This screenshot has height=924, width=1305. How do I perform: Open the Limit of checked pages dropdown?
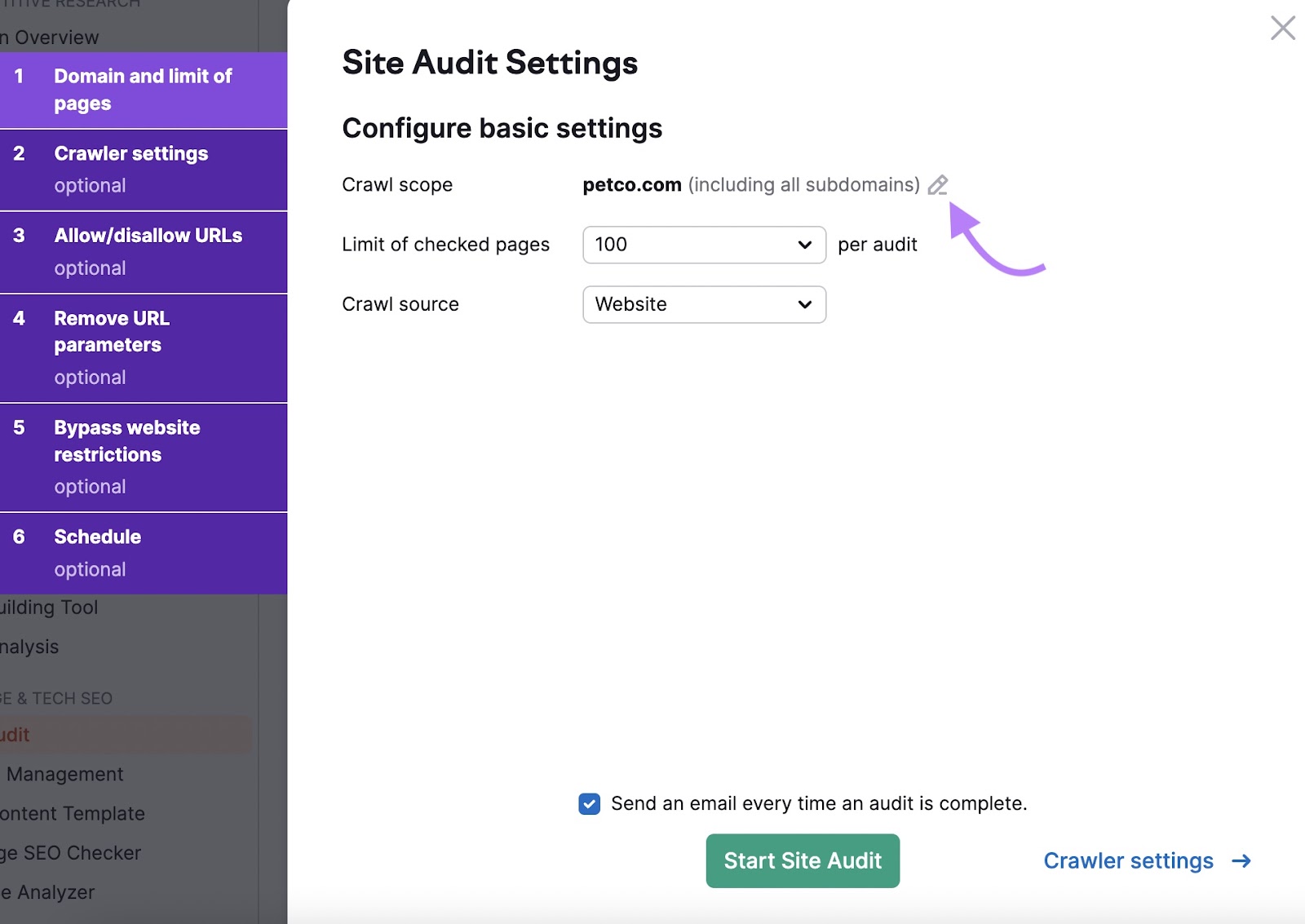click(704, 245)
